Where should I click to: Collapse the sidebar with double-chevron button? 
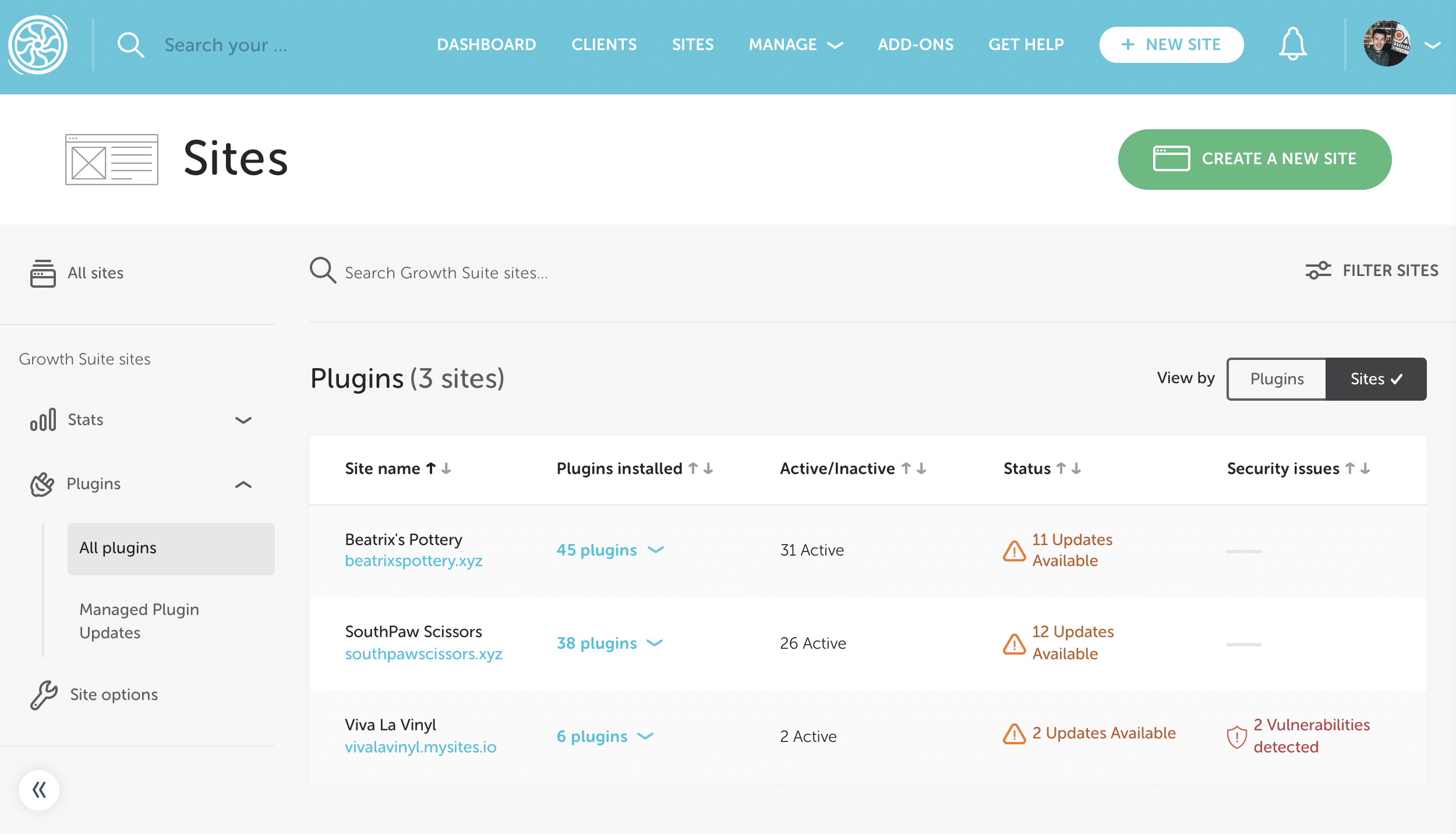[x=39, y=790]
